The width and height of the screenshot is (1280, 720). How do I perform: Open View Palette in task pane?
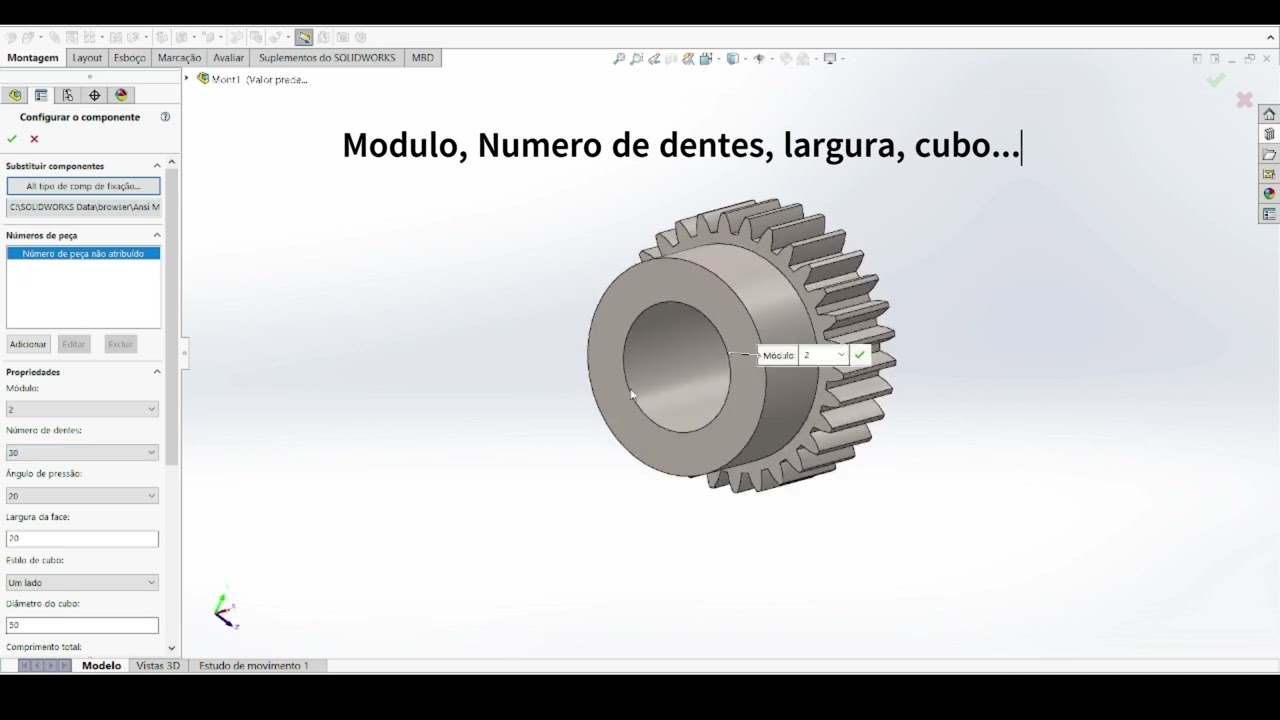click(1269, 174)
